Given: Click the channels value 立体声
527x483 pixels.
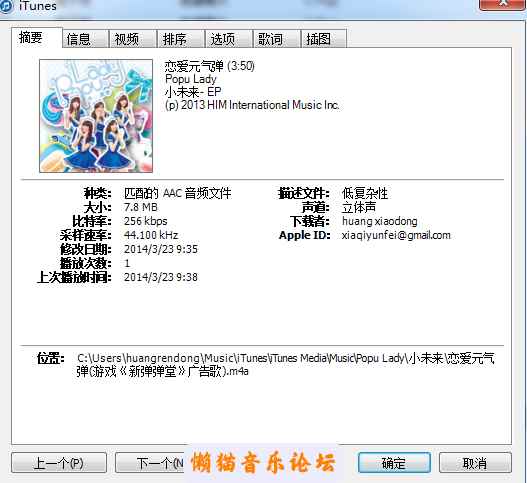Looking at the screenshot, I should [x=359, y=207].
